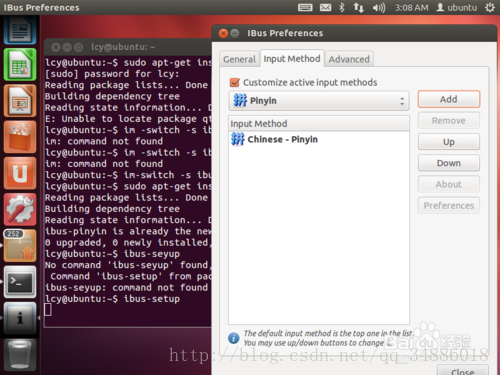
Task: Open keyboard input indicator in top panel
Action: click(x=305, y=7)
